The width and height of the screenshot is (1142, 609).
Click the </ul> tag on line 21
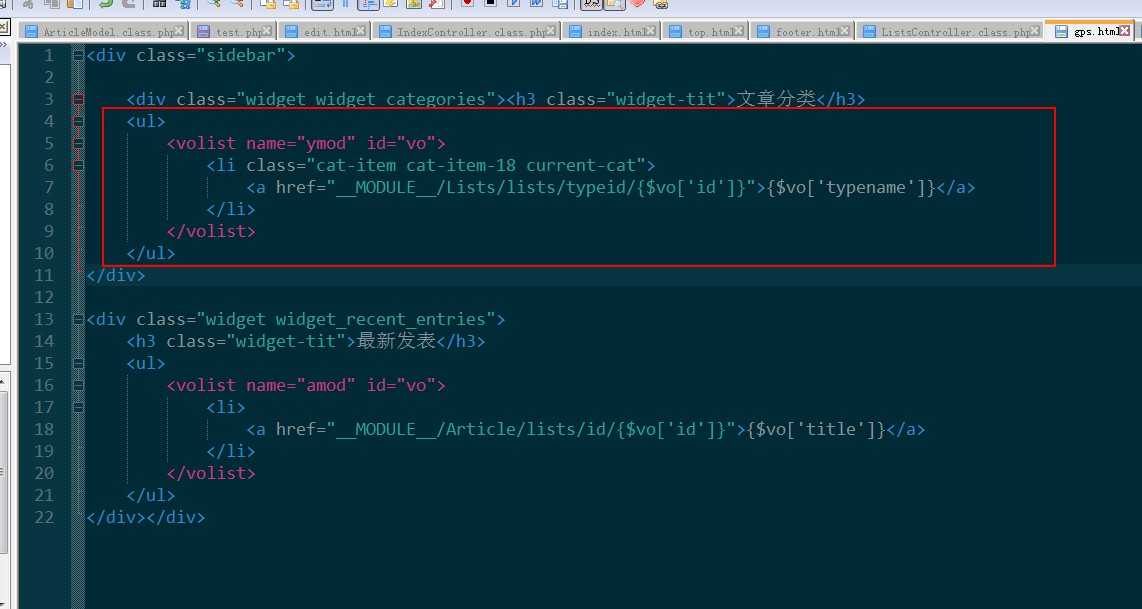click(151, 495)
